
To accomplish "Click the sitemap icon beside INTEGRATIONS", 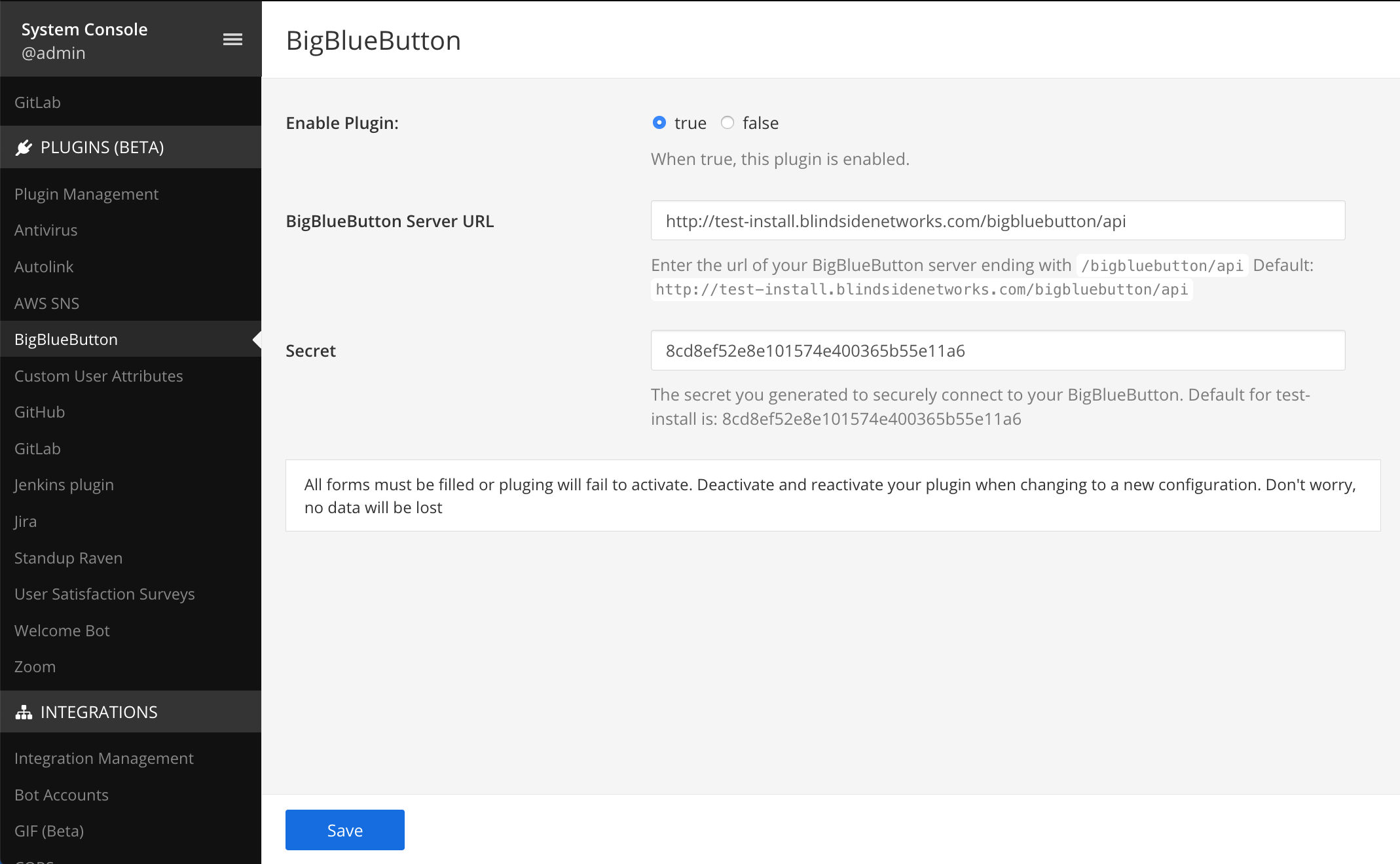I will 24,712.
